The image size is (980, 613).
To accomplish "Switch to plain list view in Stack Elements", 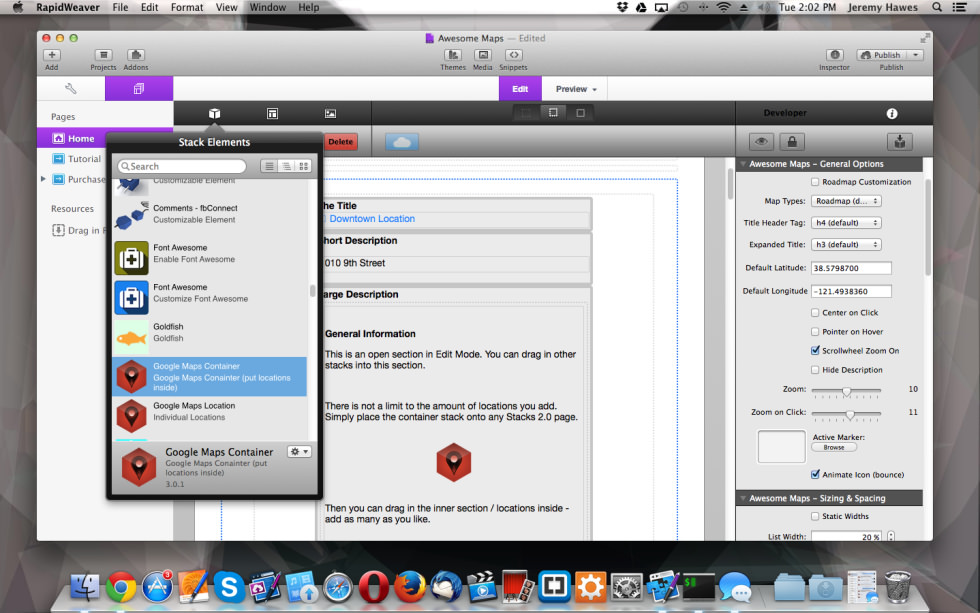I will coord(269,166).
